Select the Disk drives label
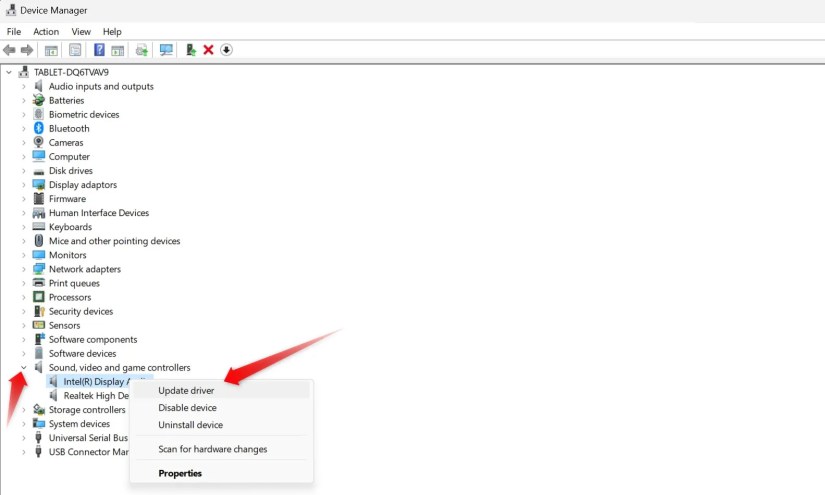 [x=71, y=170]
